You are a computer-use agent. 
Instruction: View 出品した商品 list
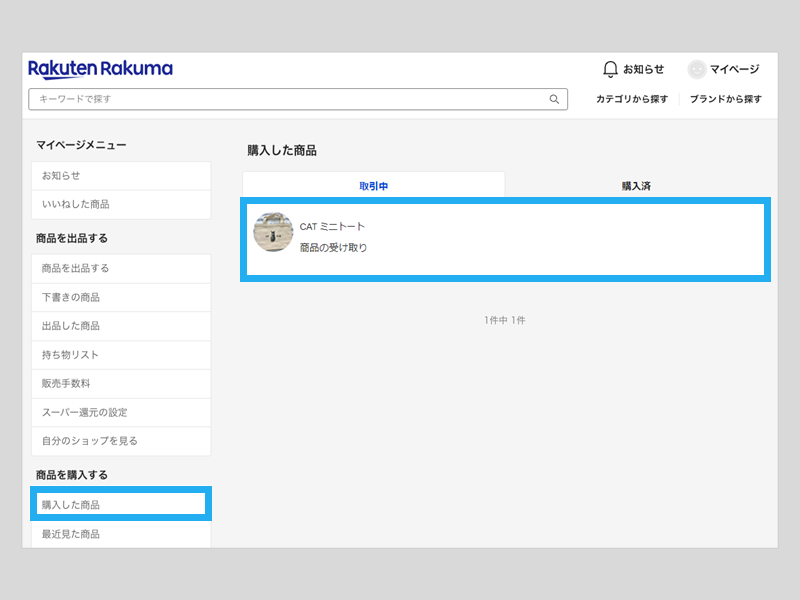121,326
